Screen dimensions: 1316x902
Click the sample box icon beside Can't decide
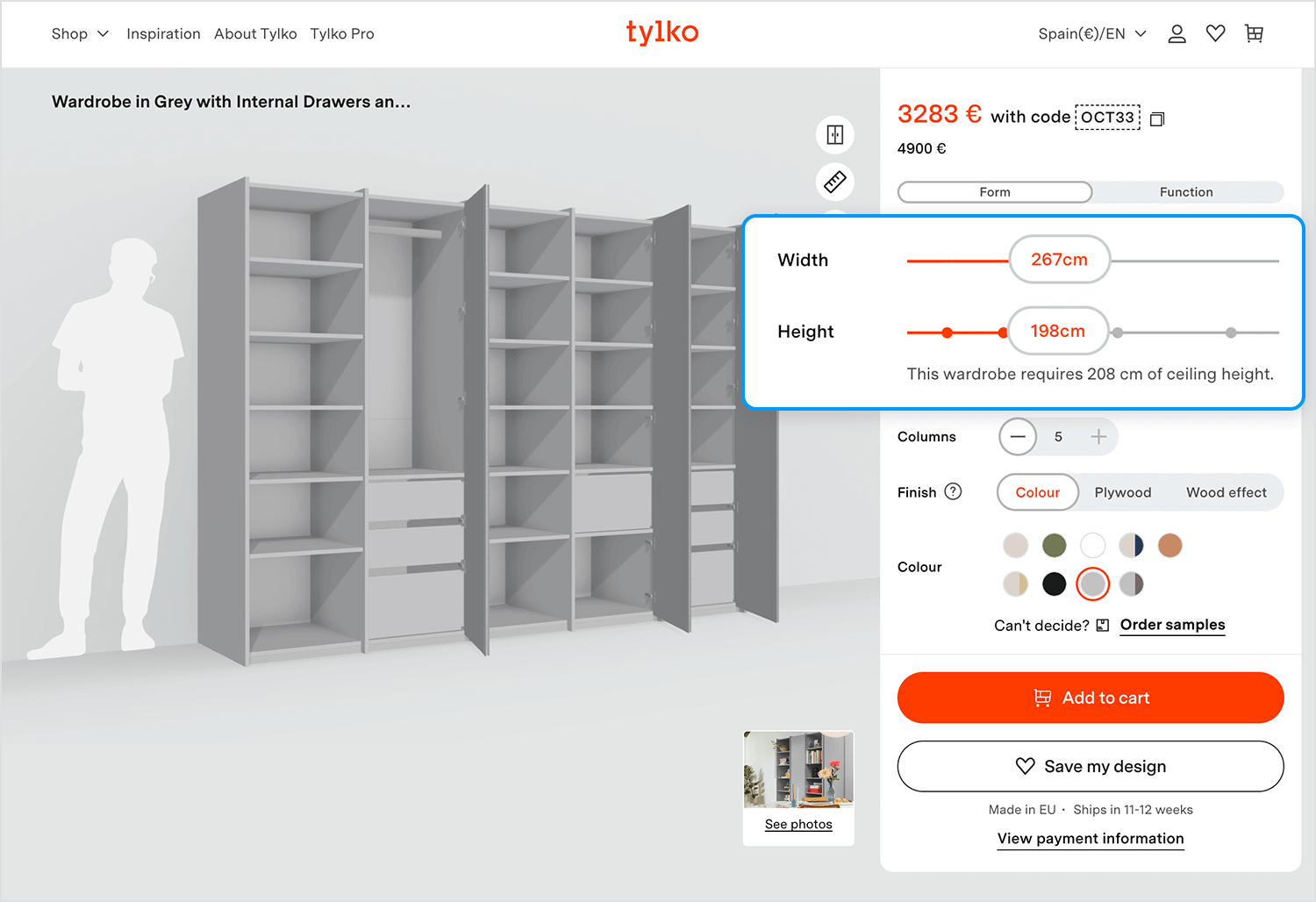[x=1102, y=625]
